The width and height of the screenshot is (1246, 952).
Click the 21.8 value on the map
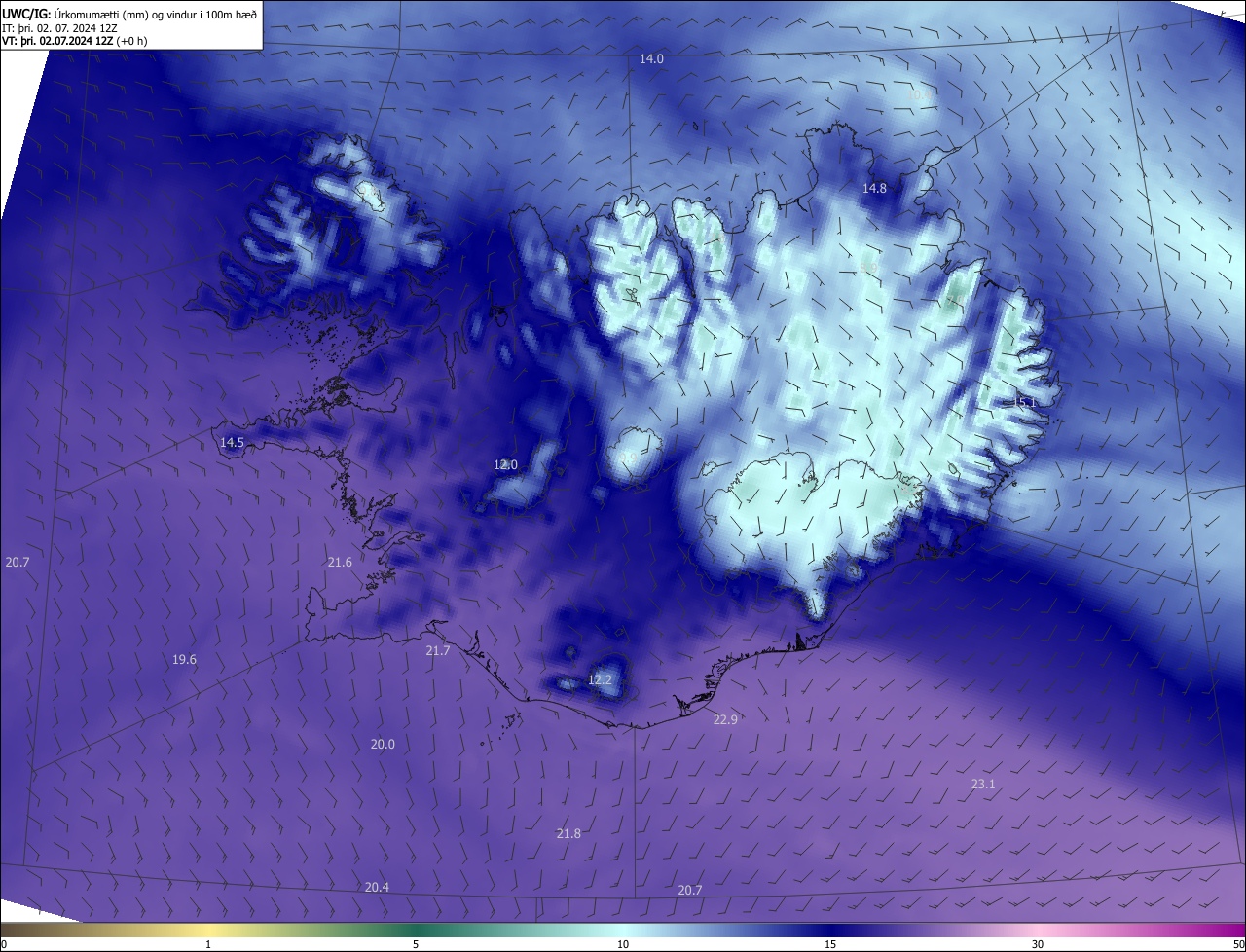pyautogui.click(x=568, y=834)
